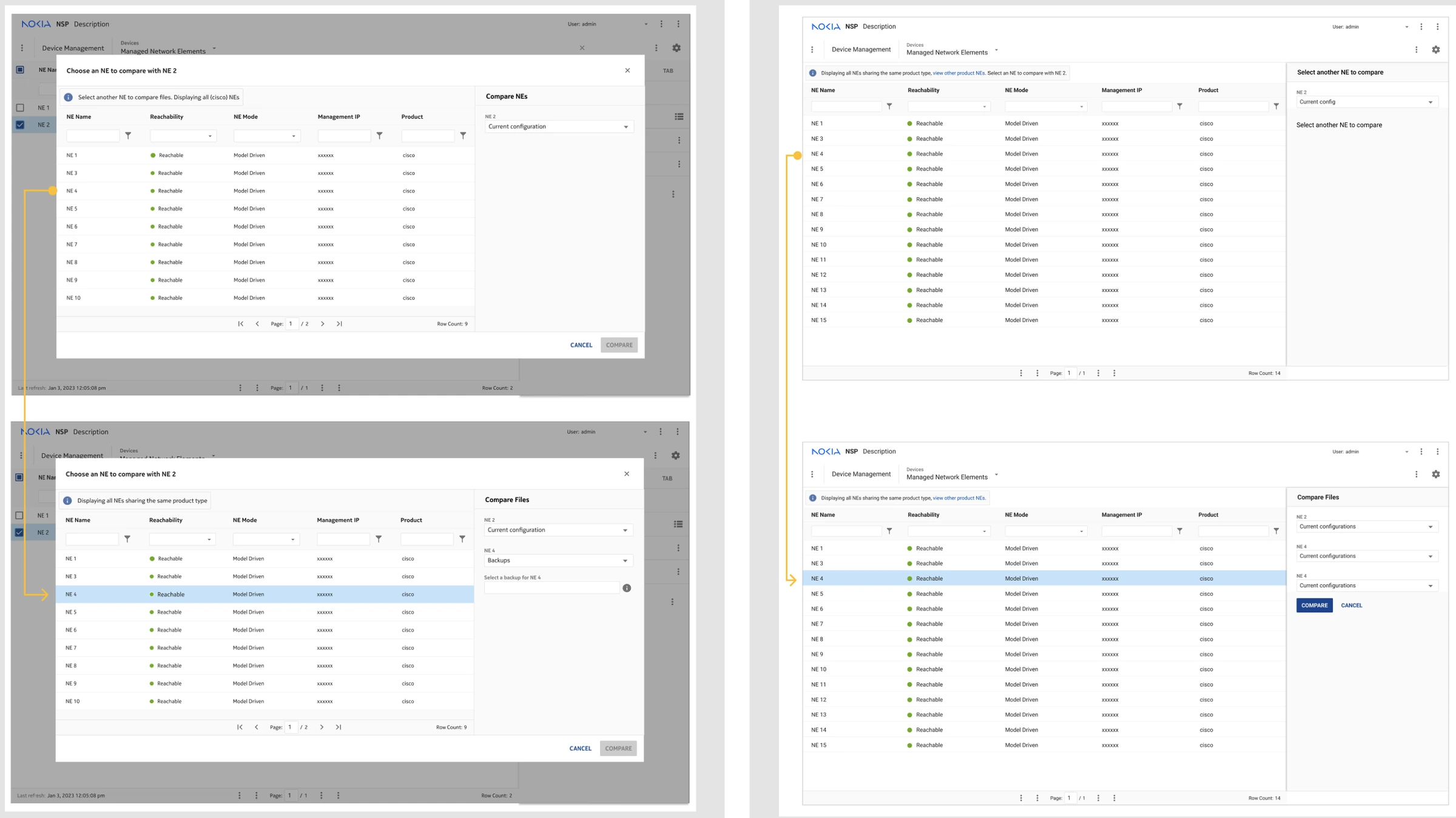The width and height of the screenshot is (1456, 818).
Task: Click CANCEL next to blue COMPARE button
Action: point(1351,606)
